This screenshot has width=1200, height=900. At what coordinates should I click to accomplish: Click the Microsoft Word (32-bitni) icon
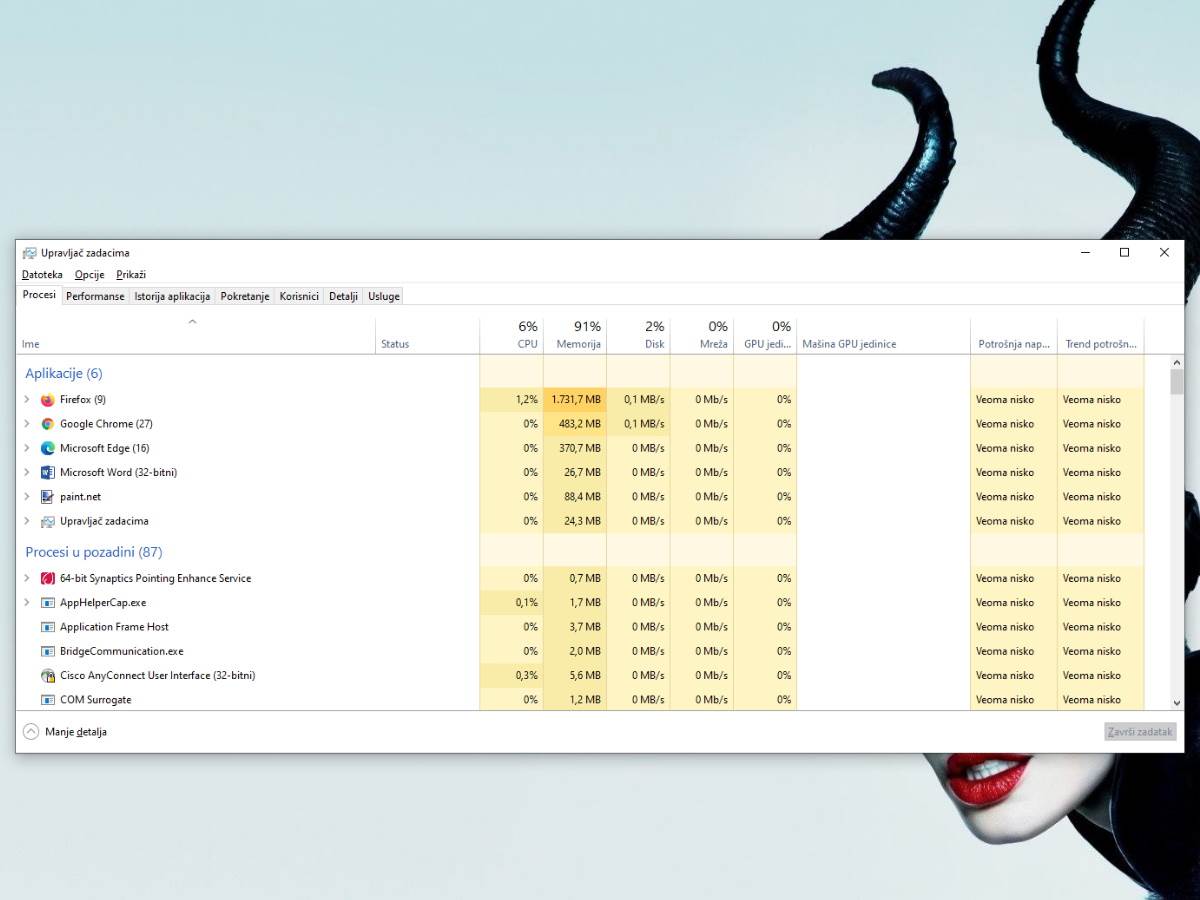(48, 472)
